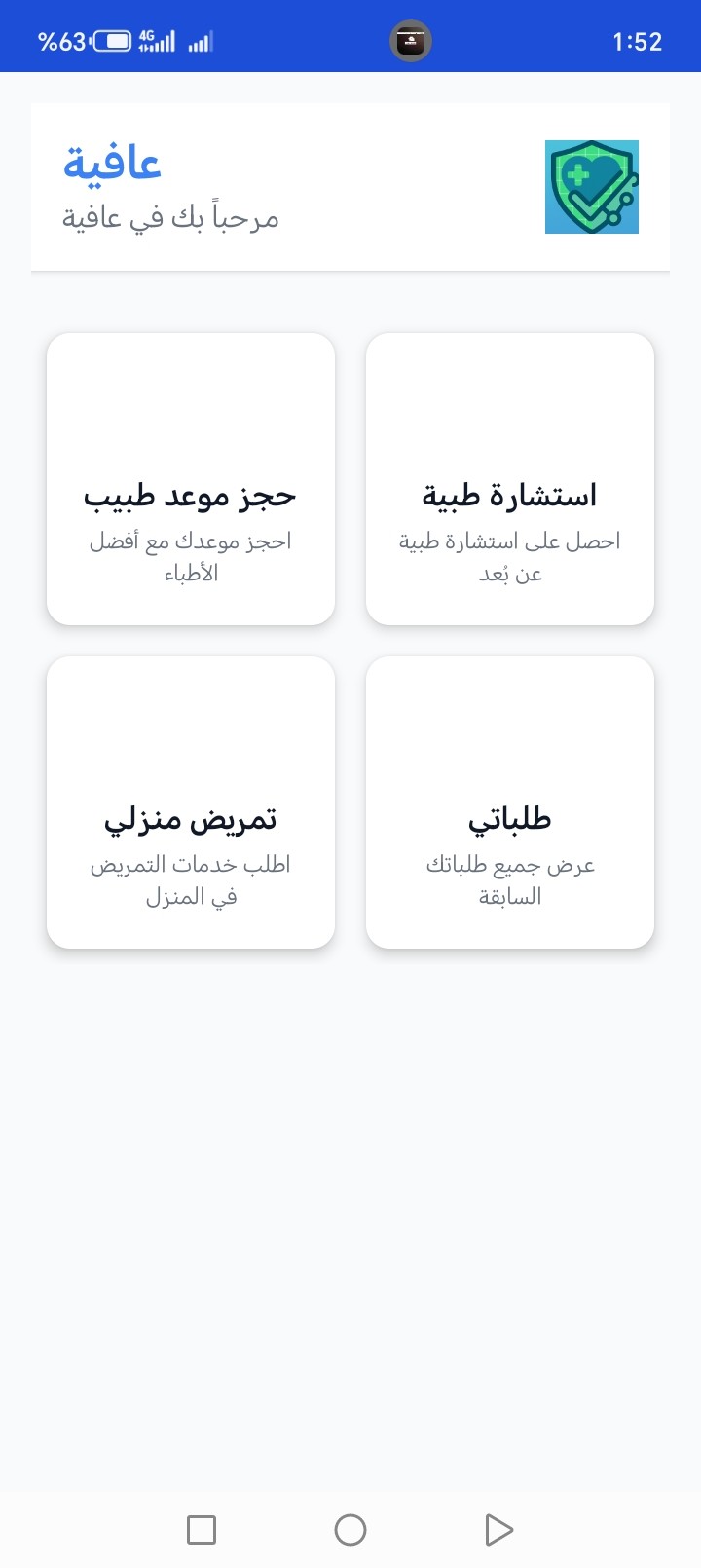Image resolution: width=701 pixels, height=1568 pixels.
Task: Select the تمريض منزلي service
Action: click(191, 803)
